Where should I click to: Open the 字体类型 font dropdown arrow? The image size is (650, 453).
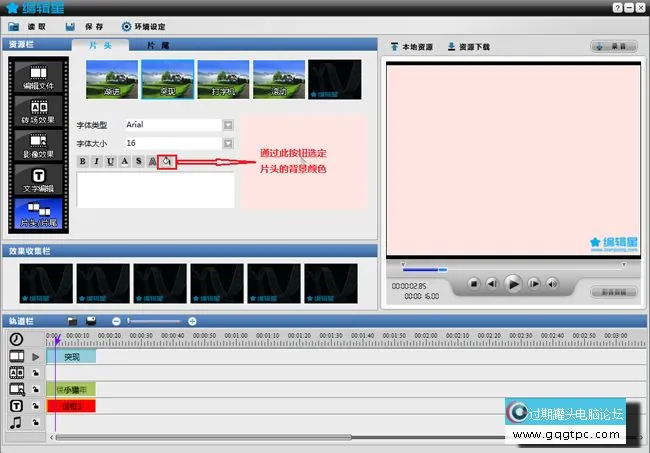pos(228,125)
